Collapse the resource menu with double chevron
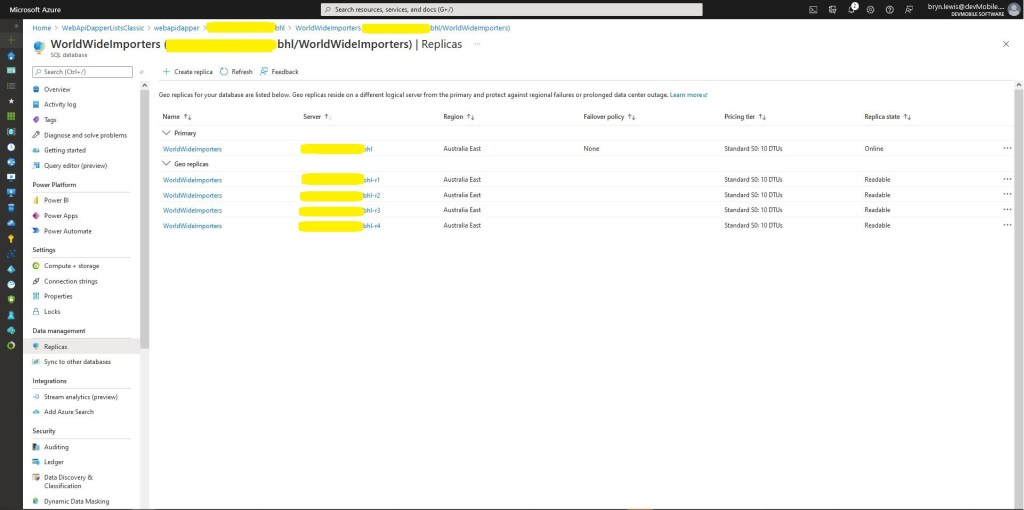 tap(141, 72)
